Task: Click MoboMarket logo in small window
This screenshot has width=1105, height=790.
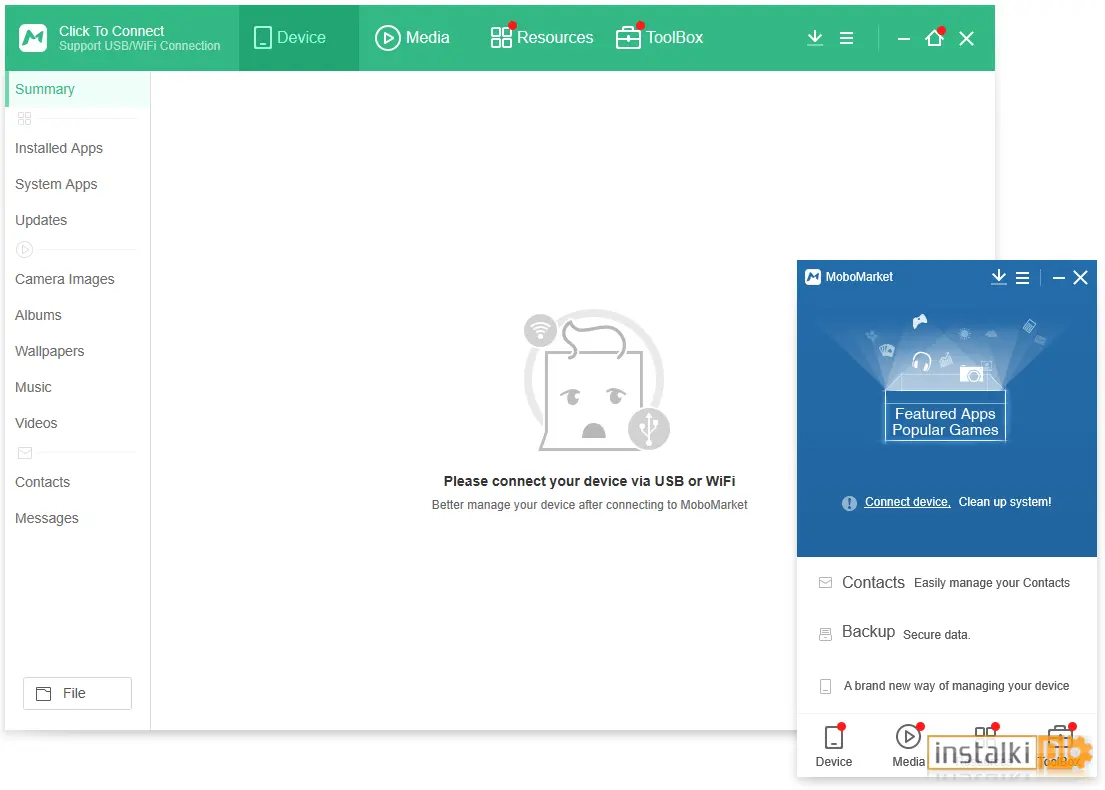Action: [x=813, y=277]
